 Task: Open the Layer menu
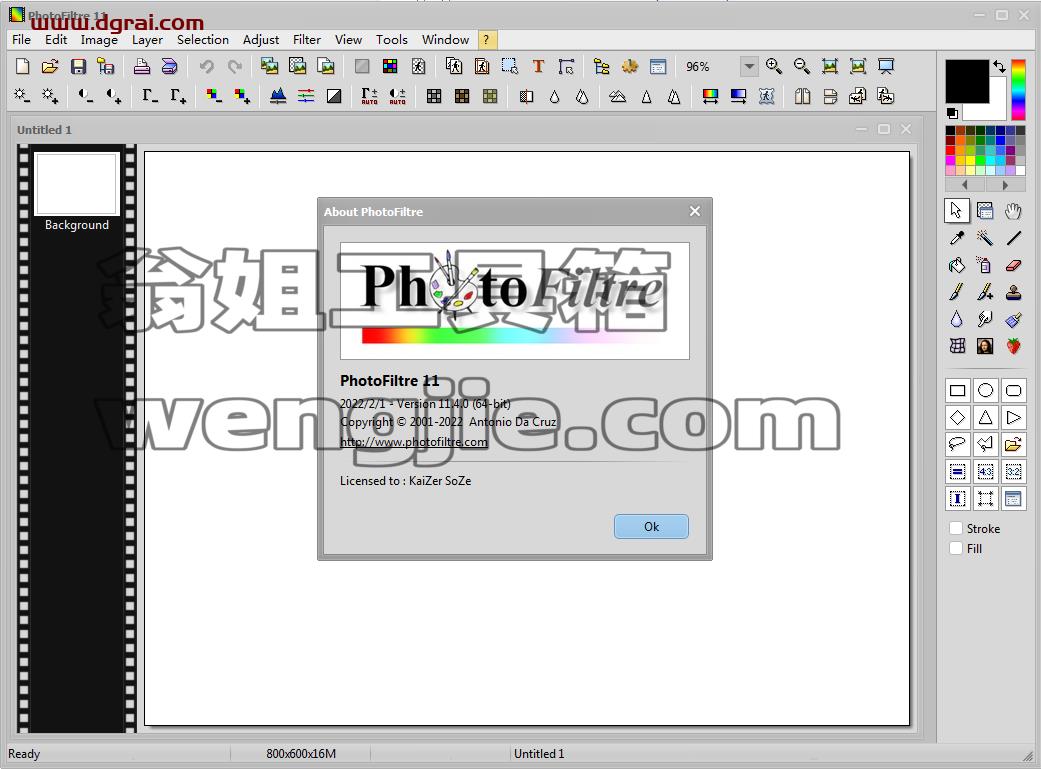[x=147, y=40]
